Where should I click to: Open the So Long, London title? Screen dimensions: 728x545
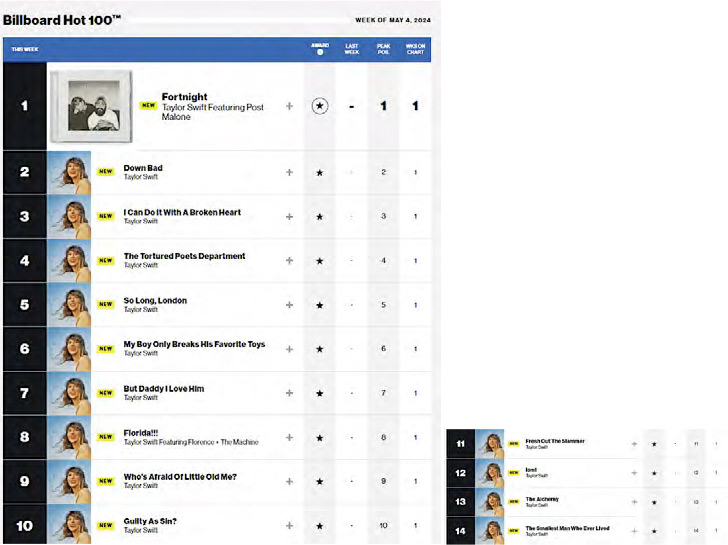click(x=155, y=300)
